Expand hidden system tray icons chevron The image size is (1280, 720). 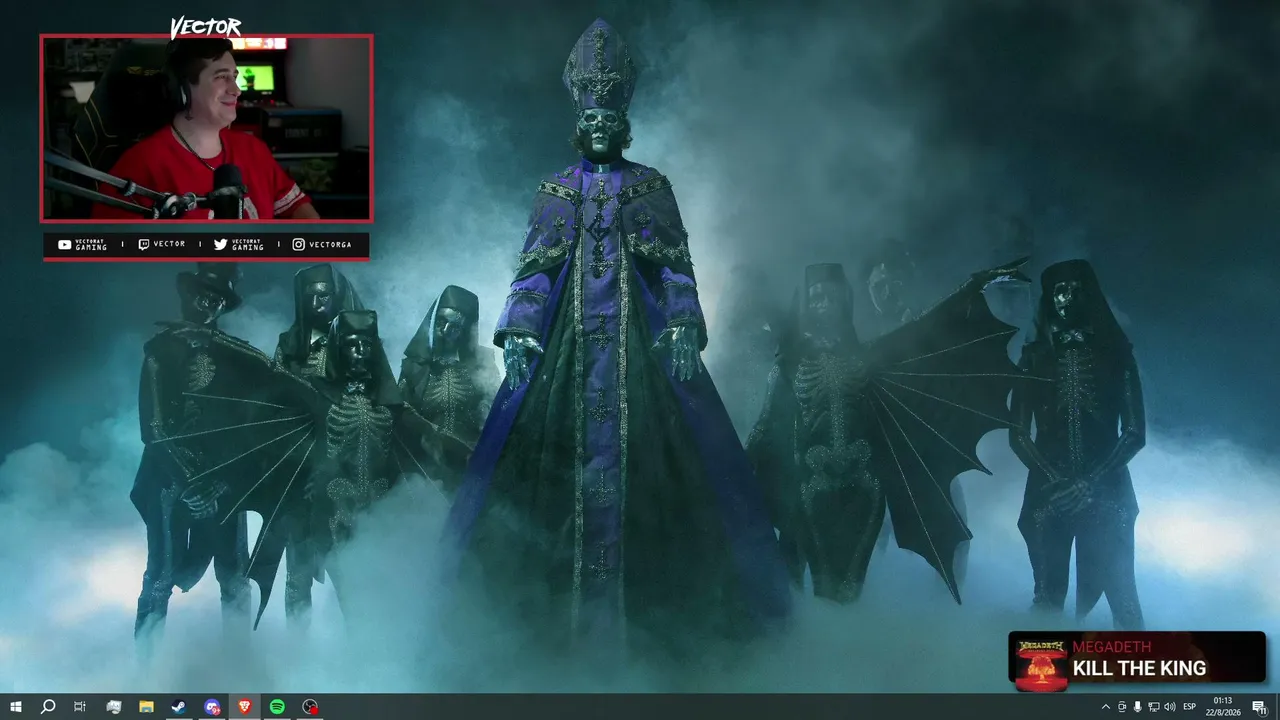click(1105, 707)
